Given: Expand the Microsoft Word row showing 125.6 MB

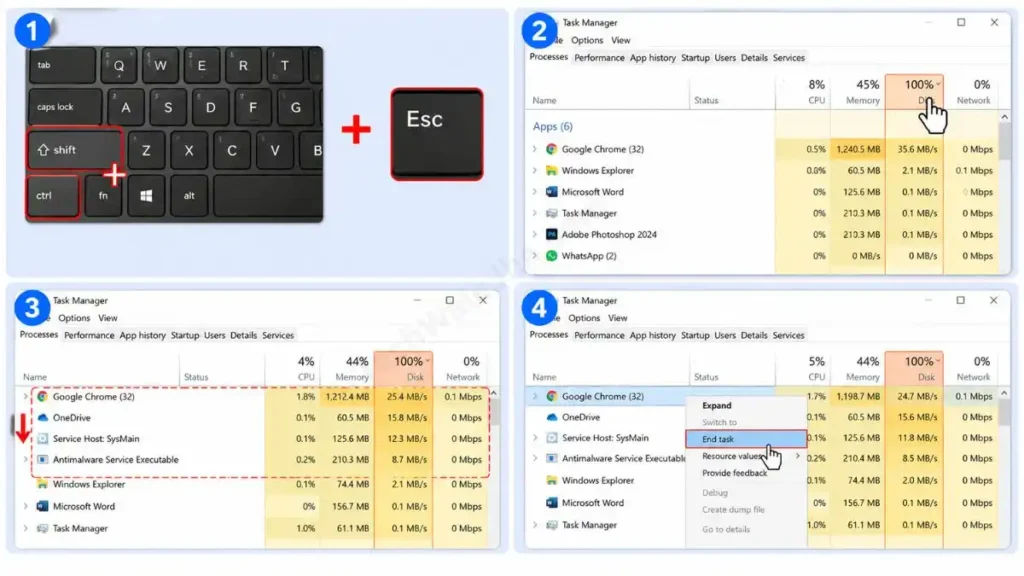Looking at the screenshot, I should (x=535, y=192).
